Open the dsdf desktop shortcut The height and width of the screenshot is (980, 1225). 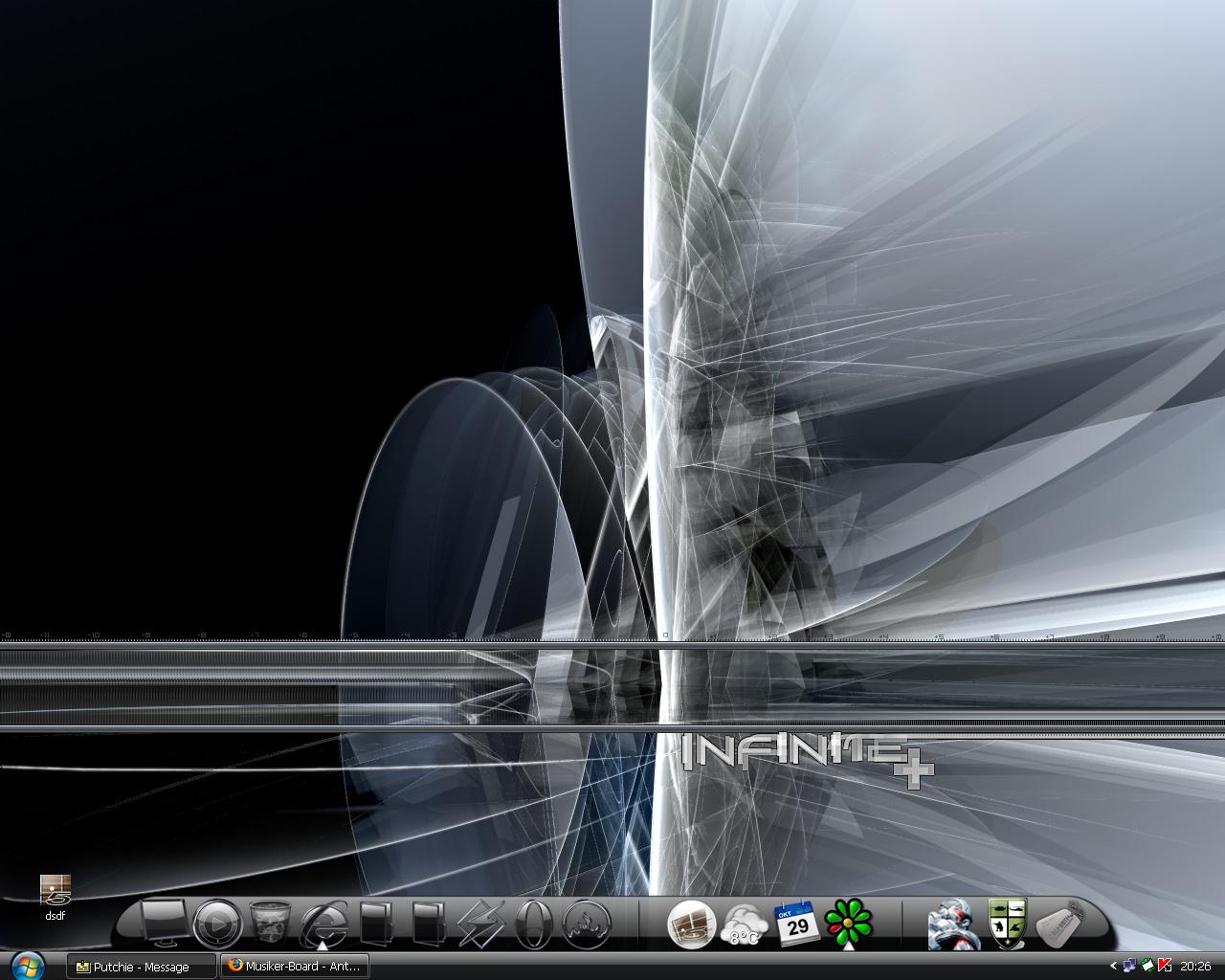pyautogui.click(x=55, y=898)
